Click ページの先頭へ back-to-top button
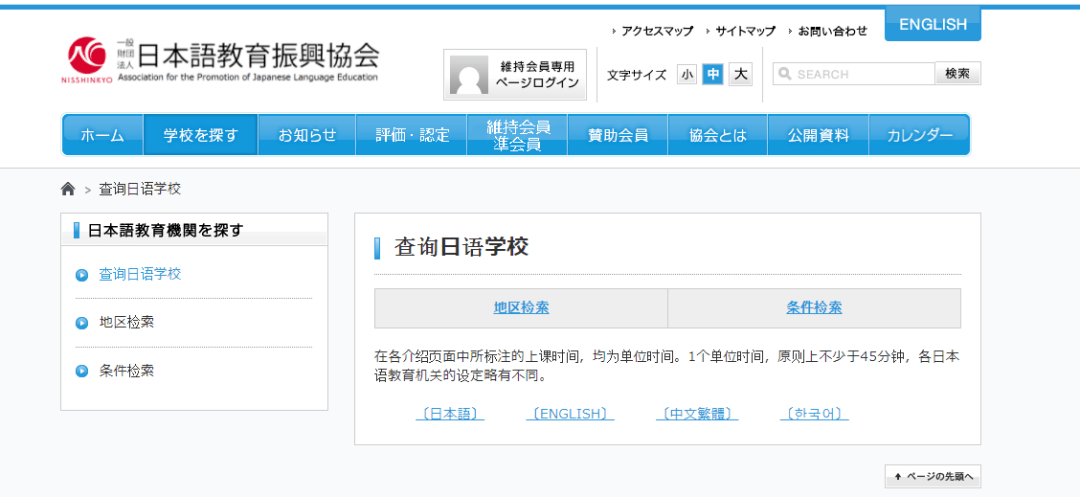Screen dimensions: 1080x497 [933, 476]
